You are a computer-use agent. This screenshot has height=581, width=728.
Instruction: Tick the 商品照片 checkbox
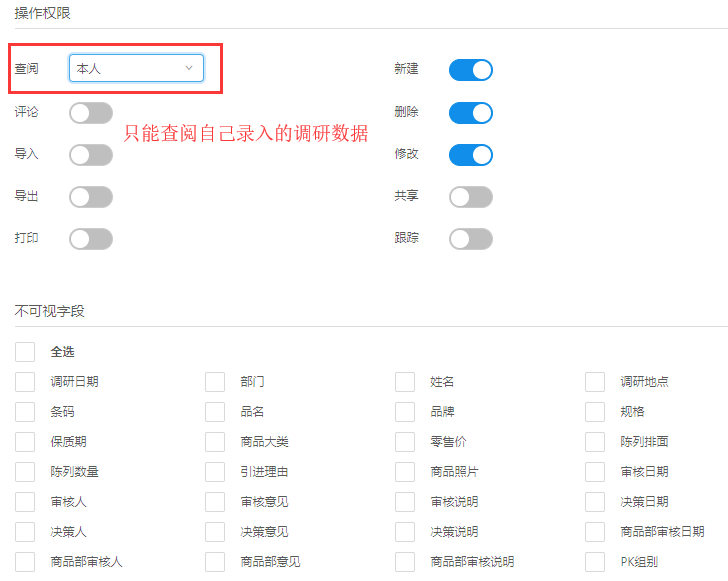pos(405,472)
